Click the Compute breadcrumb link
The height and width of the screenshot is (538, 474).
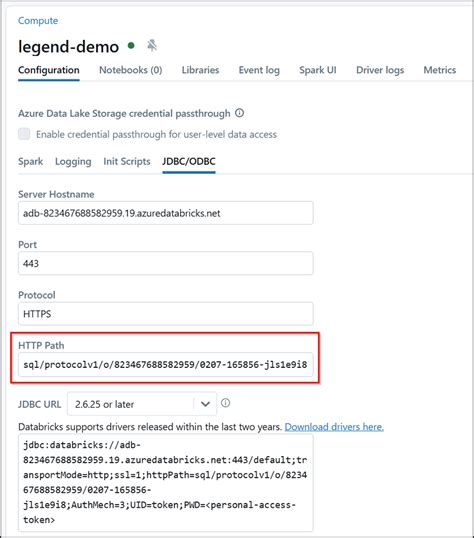(38, 21)
